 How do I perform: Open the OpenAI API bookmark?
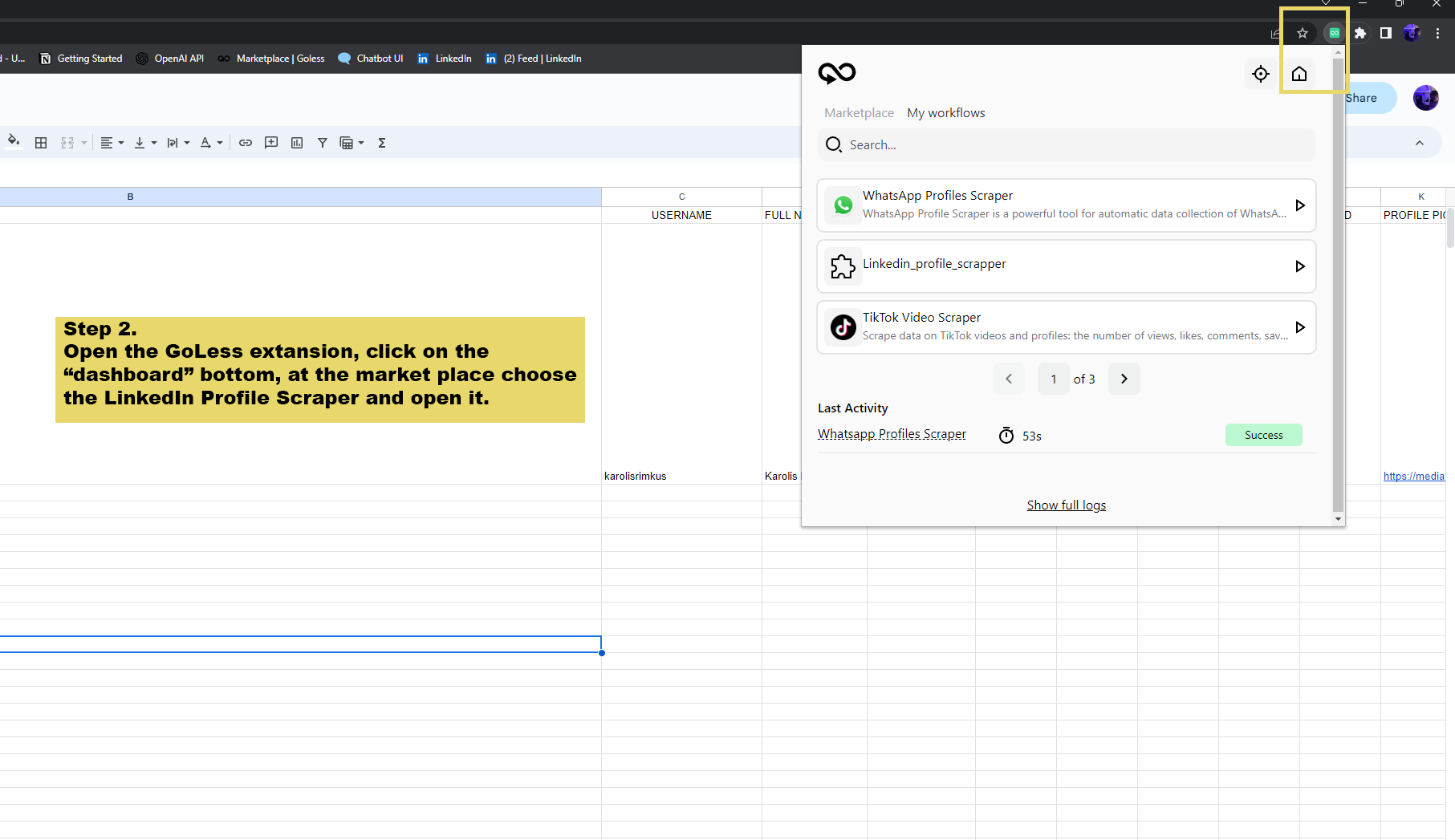point(170,59)
